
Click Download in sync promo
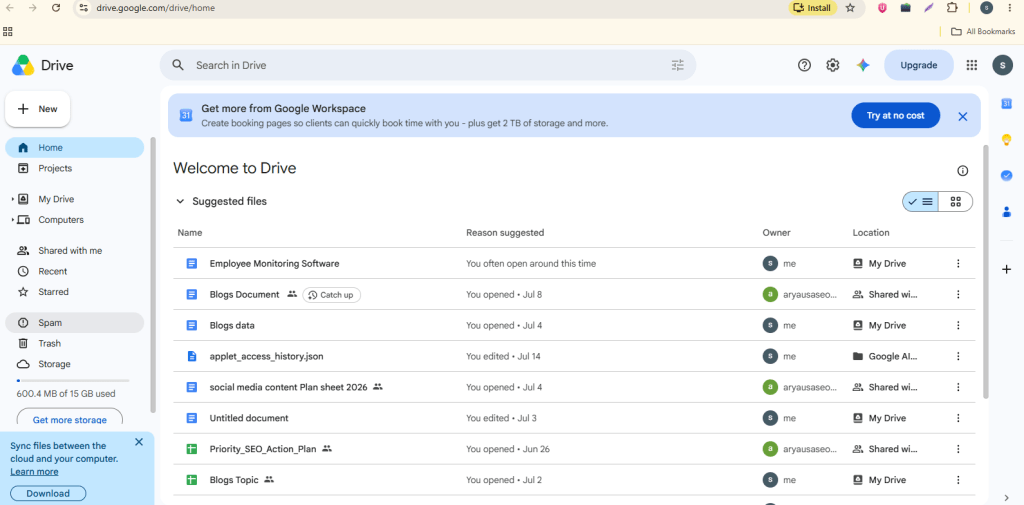tap(48, 493)
